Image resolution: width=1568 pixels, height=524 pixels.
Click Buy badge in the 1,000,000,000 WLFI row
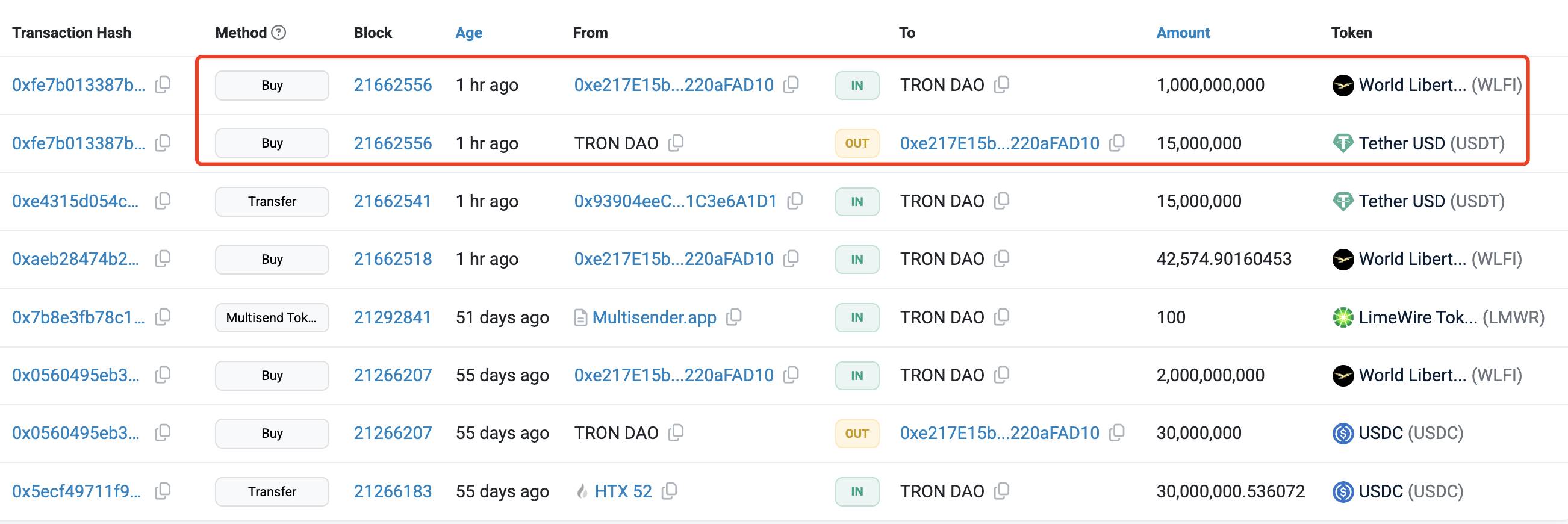click(272, 85)
